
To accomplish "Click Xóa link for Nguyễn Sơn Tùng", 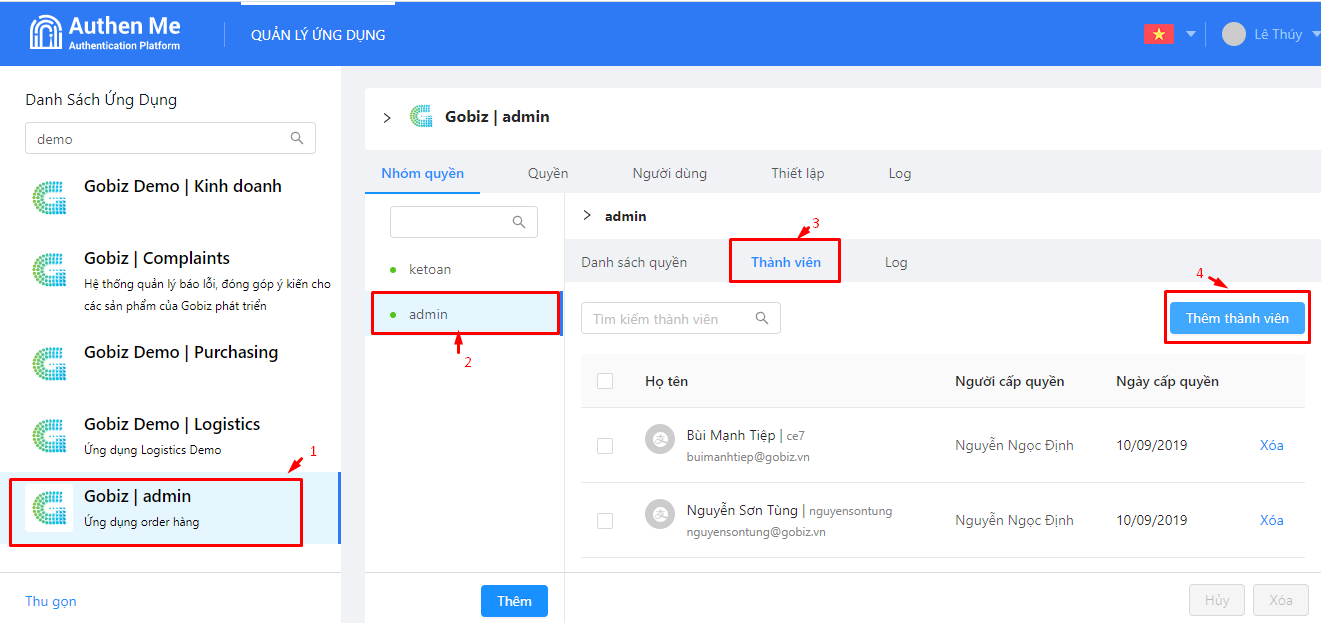I will tap(1271, 520).
